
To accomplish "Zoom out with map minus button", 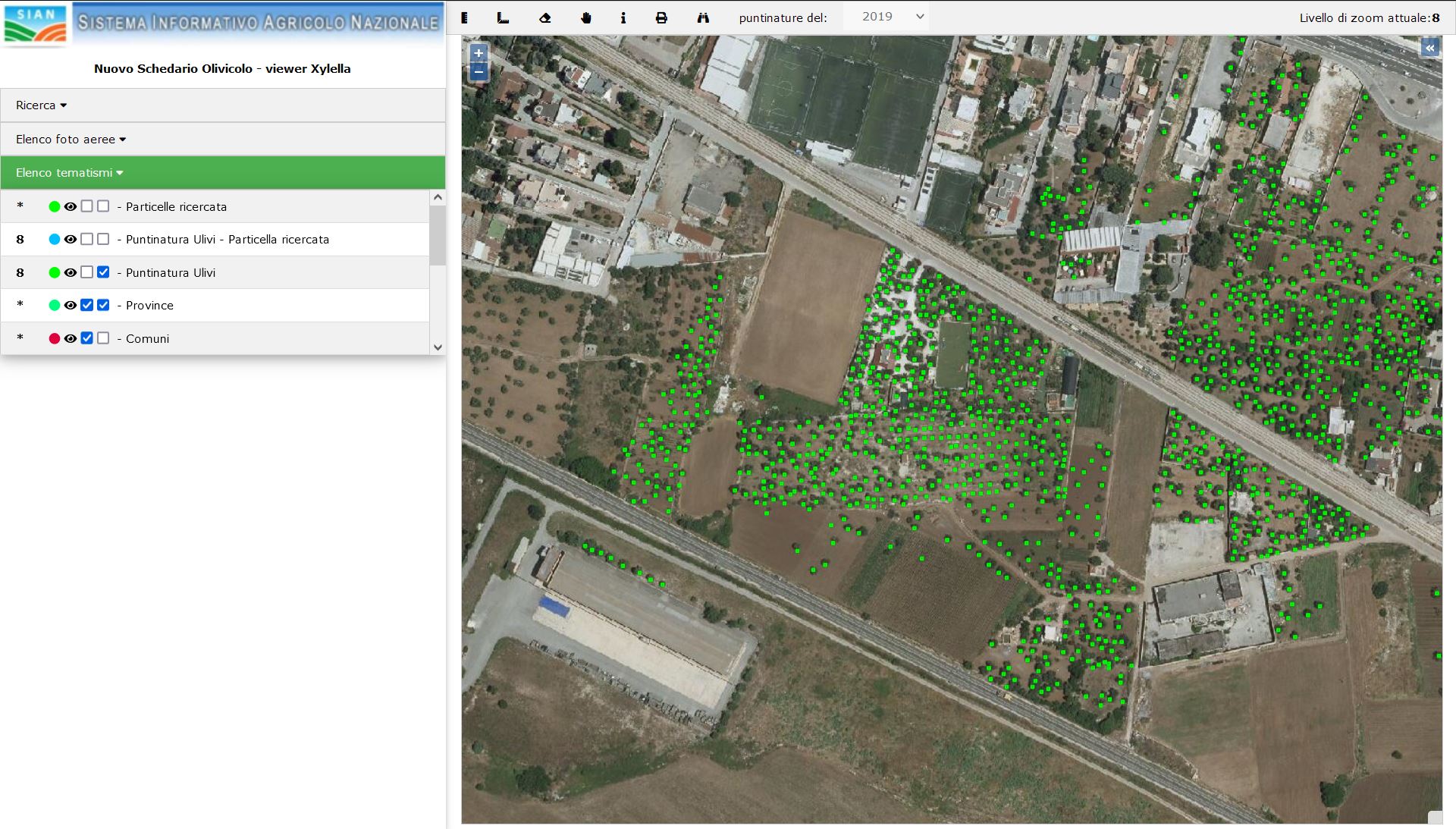I will click(479, 72).
